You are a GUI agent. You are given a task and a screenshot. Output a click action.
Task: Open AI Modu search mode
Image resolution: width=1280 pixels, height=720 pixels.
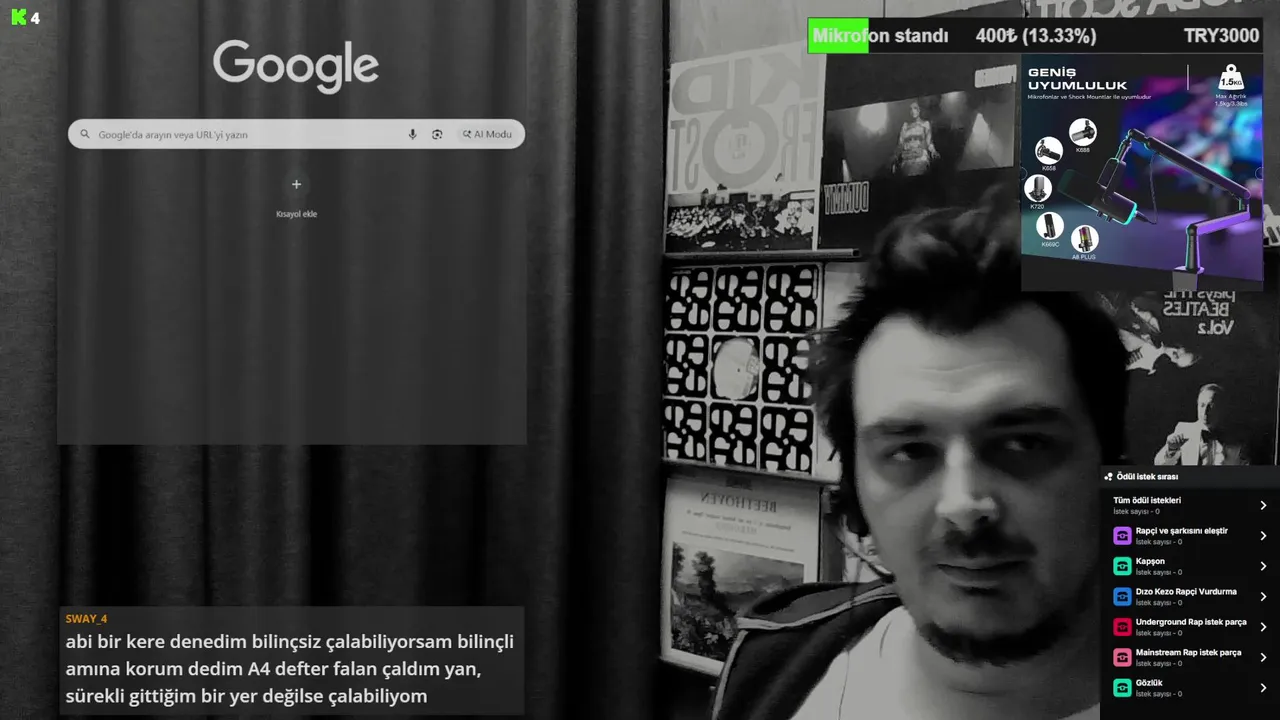point(487,134)
